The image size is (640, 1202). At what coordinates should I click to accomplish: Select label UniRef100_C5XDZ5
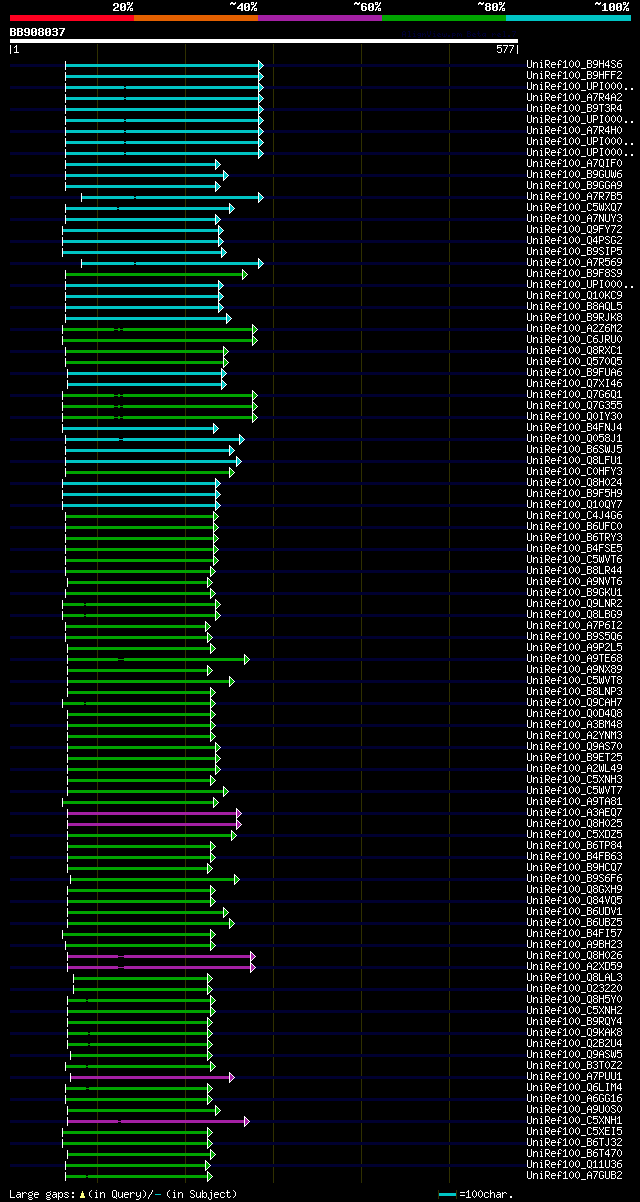click(x=574, y=834)
